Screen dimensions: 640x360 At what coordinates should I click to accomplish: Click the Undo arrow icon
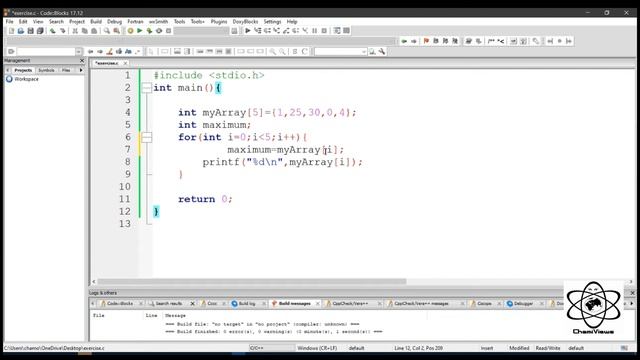coord(53,31)
